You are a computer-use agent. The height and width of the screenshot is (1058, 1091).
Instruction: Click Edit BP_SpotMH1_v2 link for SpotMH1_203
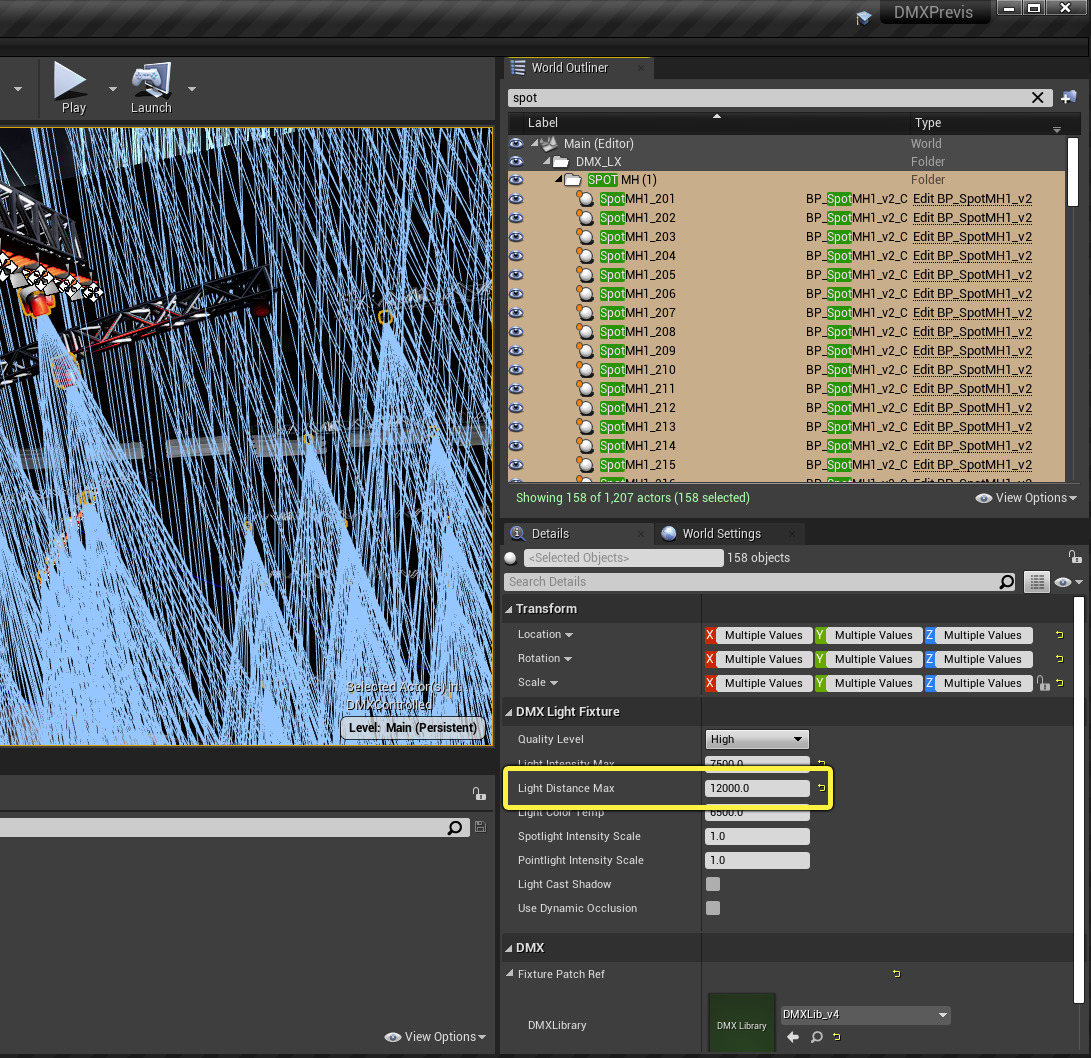(972, 237)
